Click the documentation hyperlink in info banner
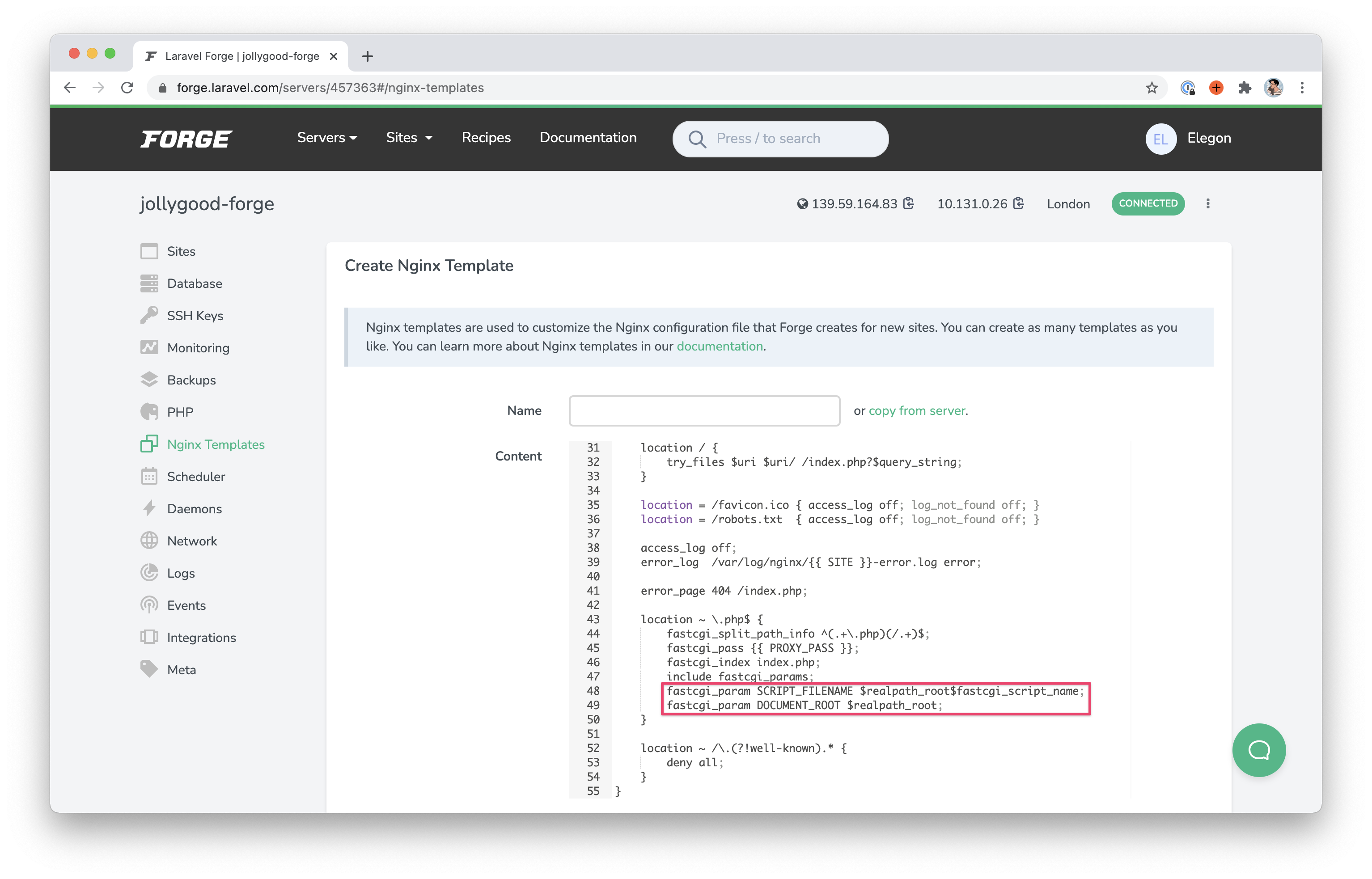1372x879 pixels. 719,346
